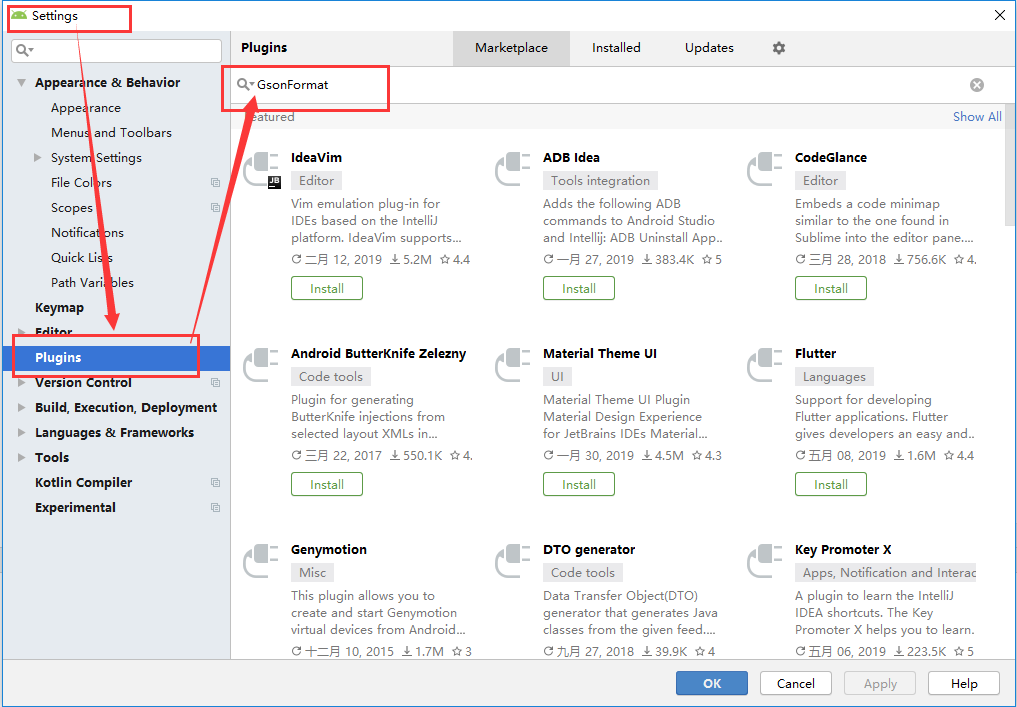The width and height of the screenshot is (1017, 707).
Task: Click Tools integration tag under ADB Idea
Action: coord(600,180)
